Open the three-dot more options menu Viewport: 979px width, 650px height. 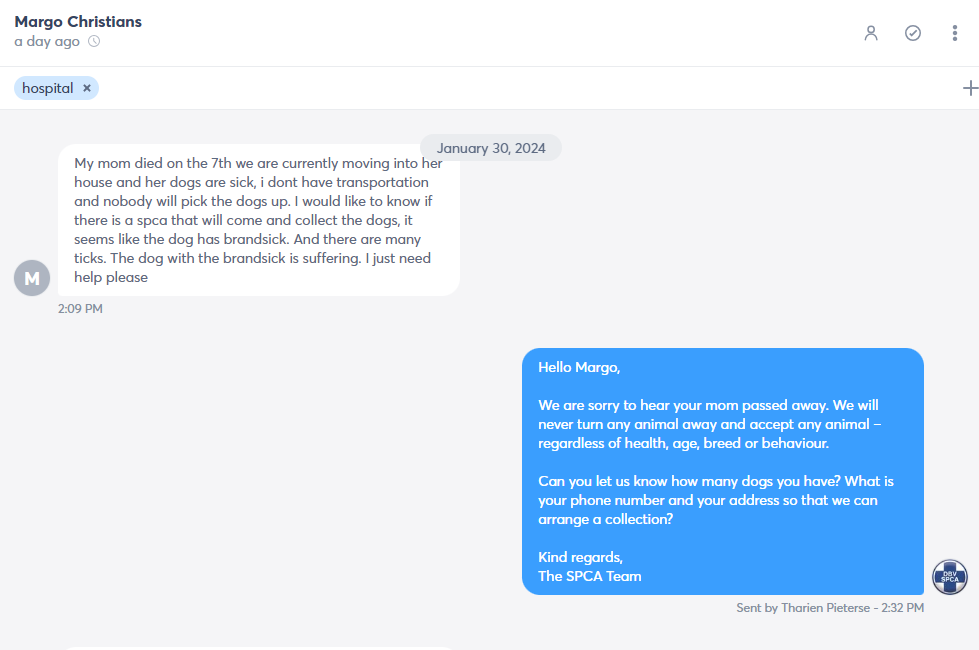[x=955, y=33]
